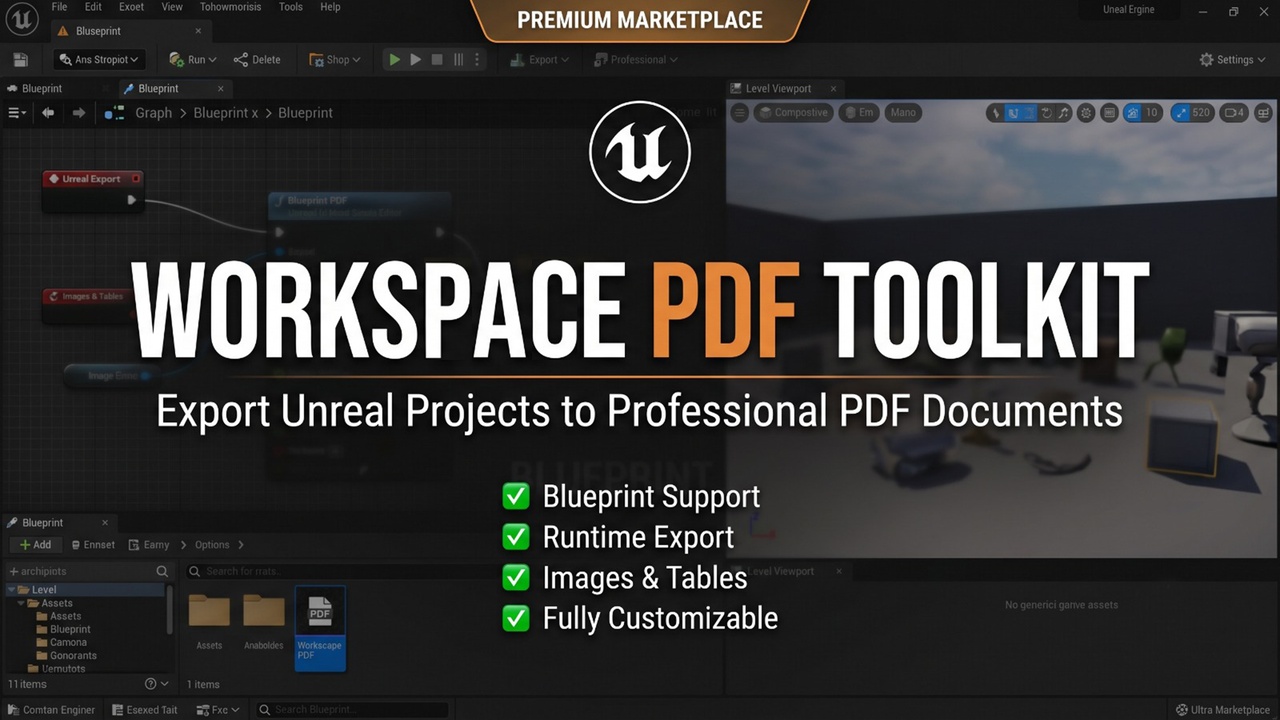Open the Professional dropdown
Image resolution: width=1280 pixels, height=720 pixels.
(x=635, y=60)
